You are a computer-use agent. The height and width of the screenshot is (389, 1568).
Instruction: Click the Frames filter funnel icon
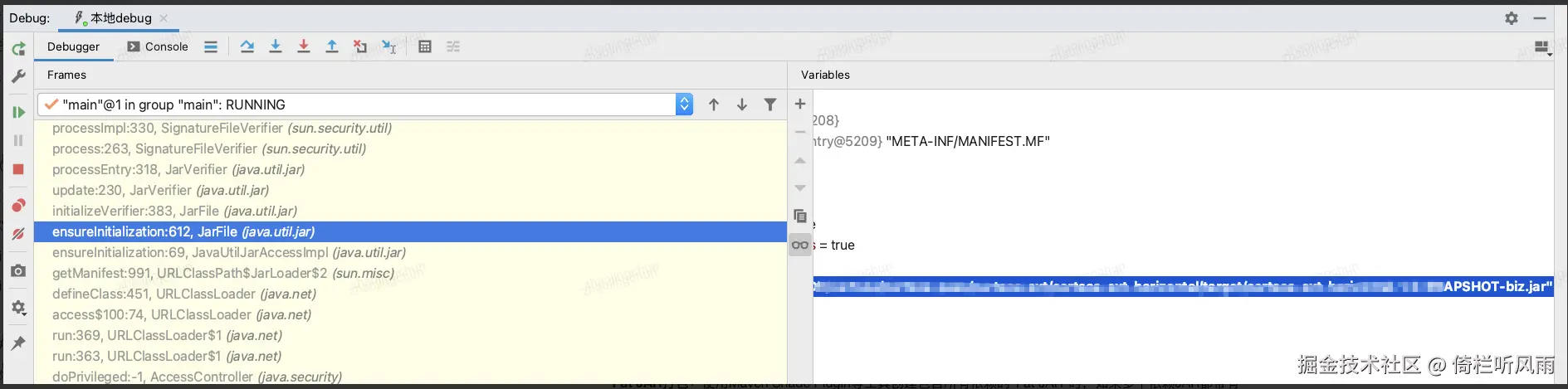tap(770, 105)
